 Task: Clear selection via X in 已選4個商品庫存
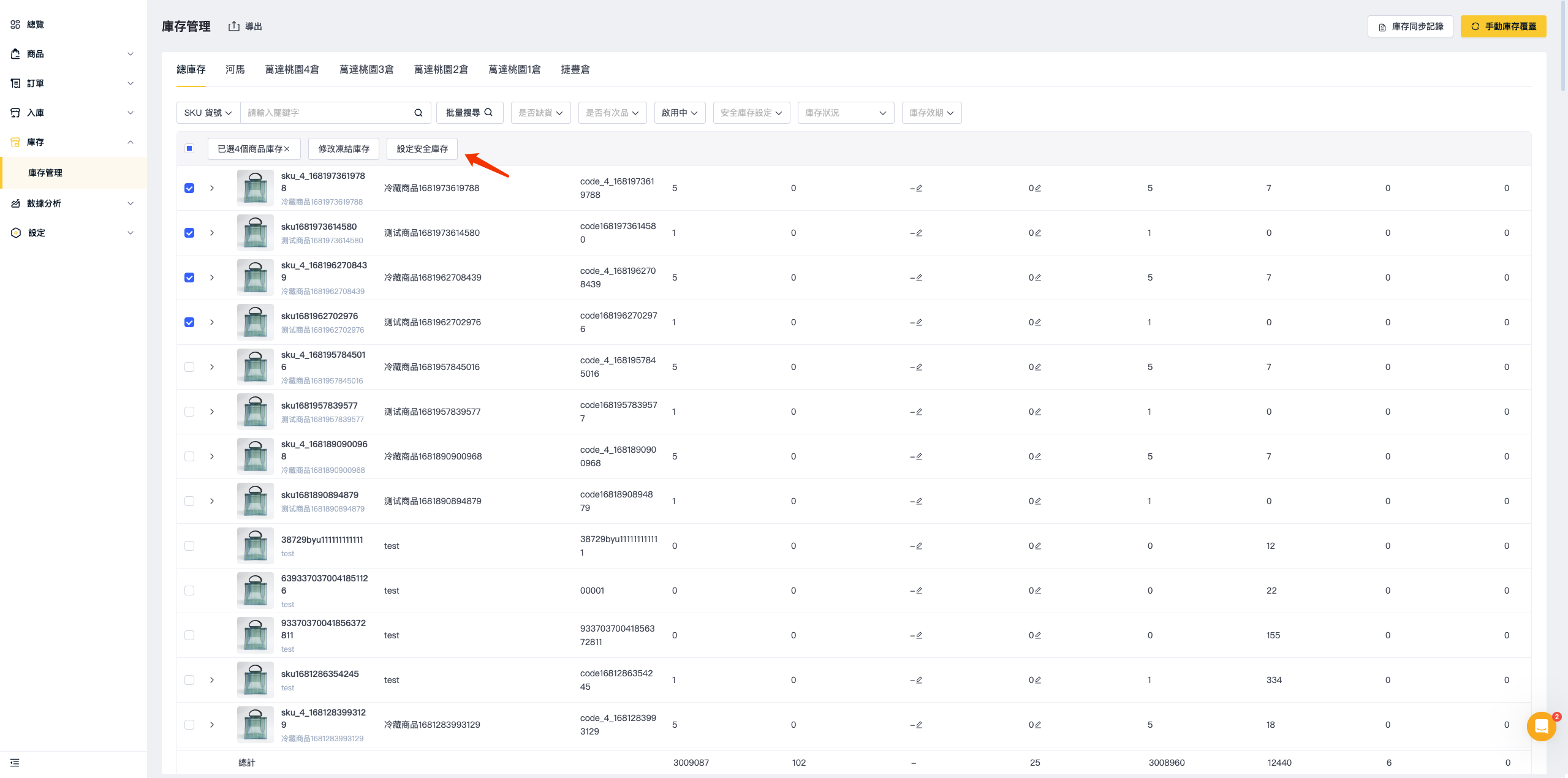pos(287,149)
